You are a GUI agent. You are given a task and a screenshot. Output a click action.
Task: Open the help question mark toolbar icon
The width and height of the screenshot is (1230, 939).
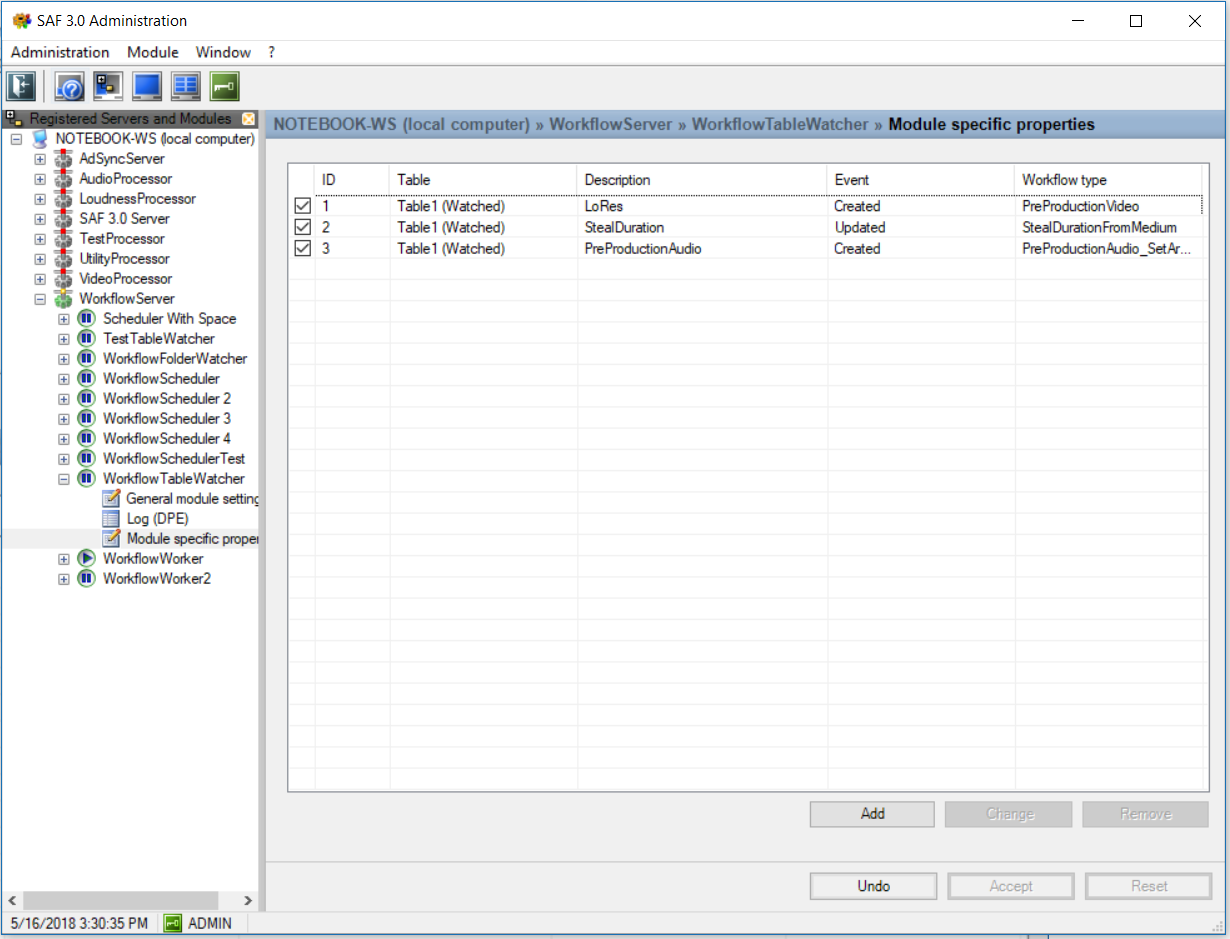pyautogui.click(x=69, y=86)
